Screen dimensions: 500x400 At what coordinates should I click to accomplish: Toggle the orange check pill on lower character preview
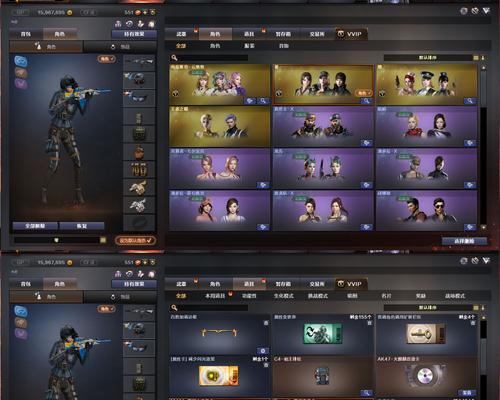(107, 309)
